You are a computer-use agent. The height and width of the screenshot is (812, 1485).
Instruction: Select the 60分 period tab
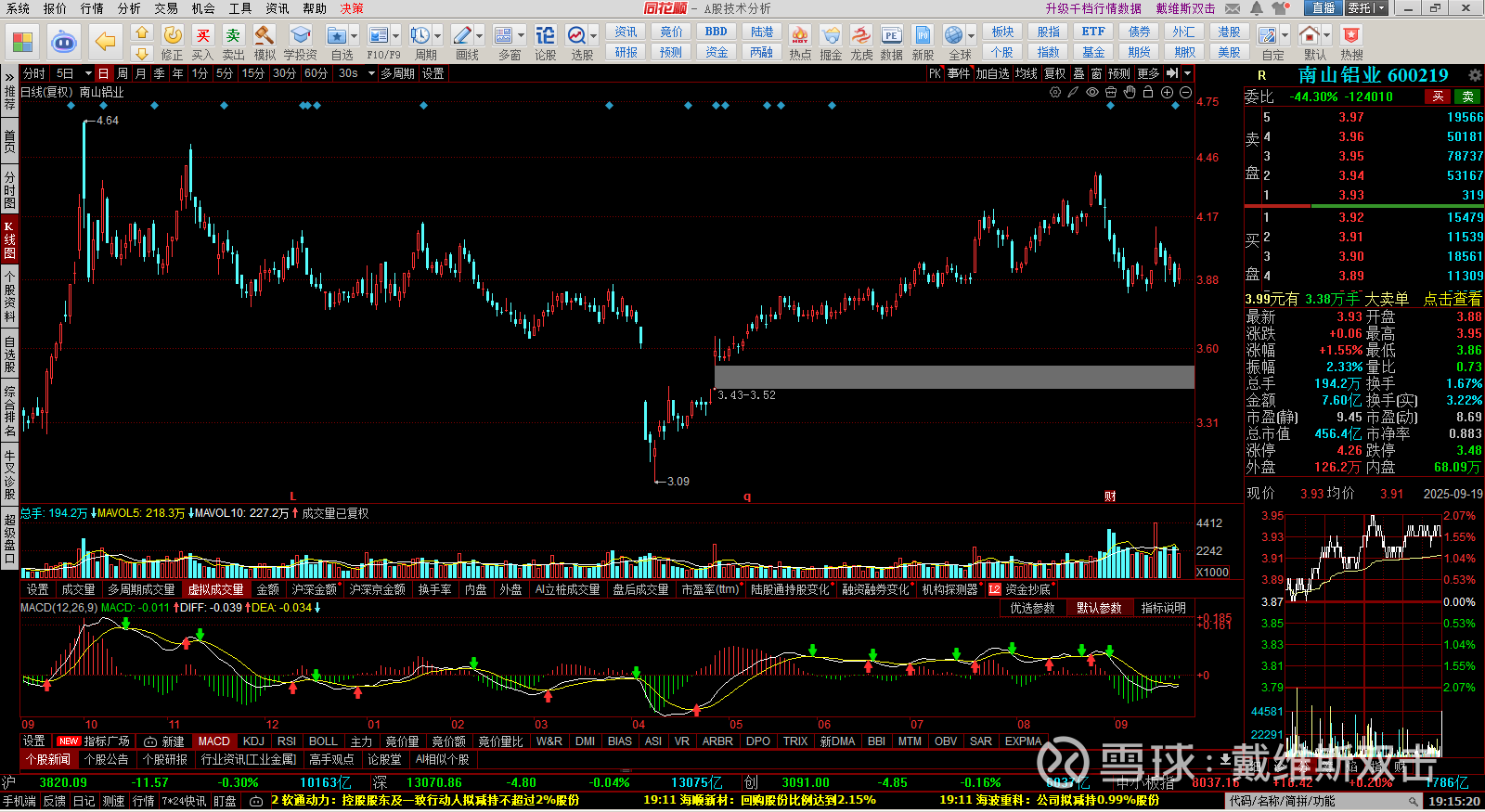(x=316, y=73)
